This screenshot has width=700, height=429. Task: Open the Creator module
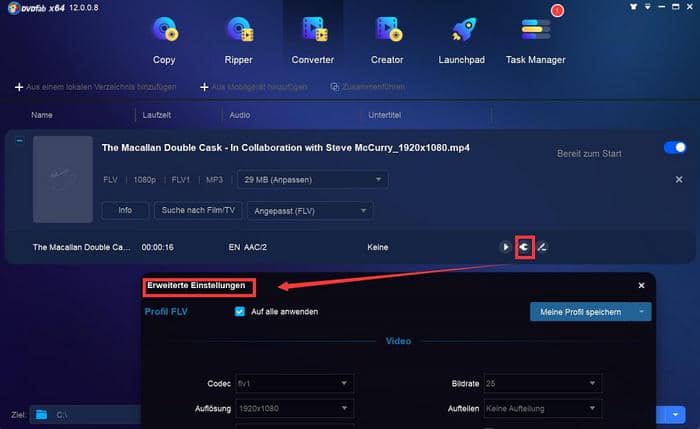click(x=387, y=40)
